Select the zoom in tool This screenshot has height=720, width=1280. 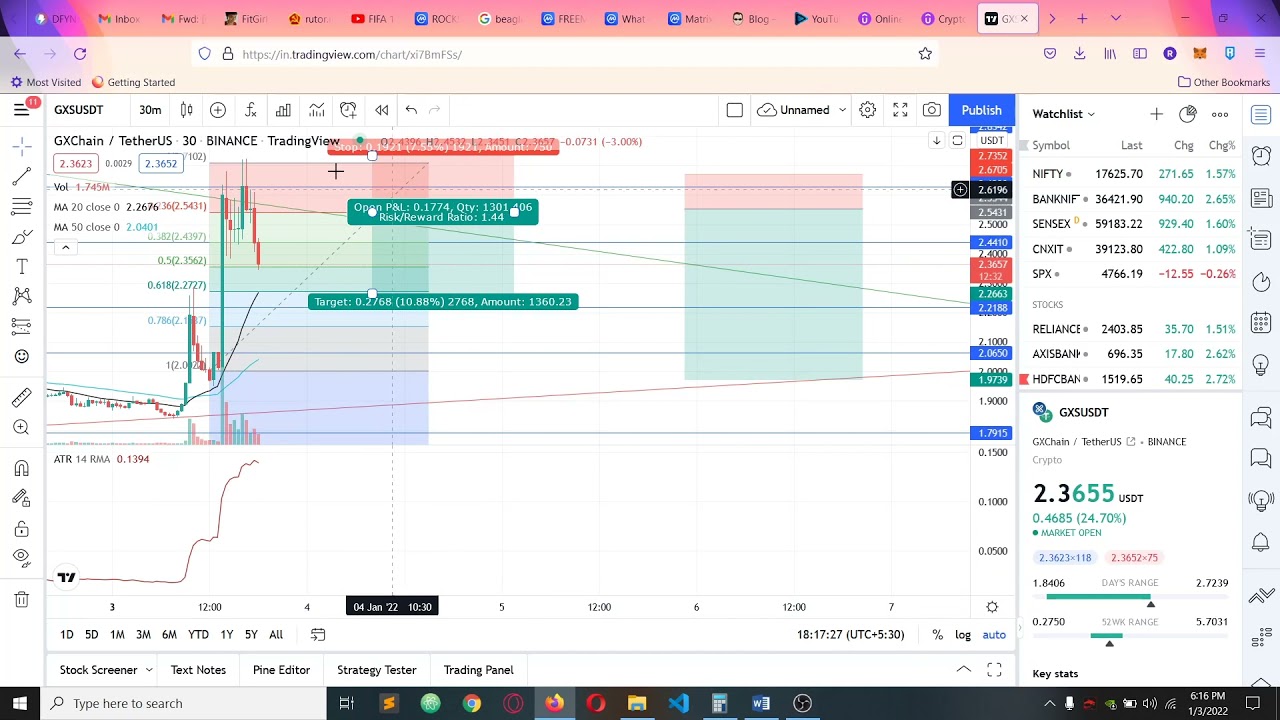(x=21, y=428)
